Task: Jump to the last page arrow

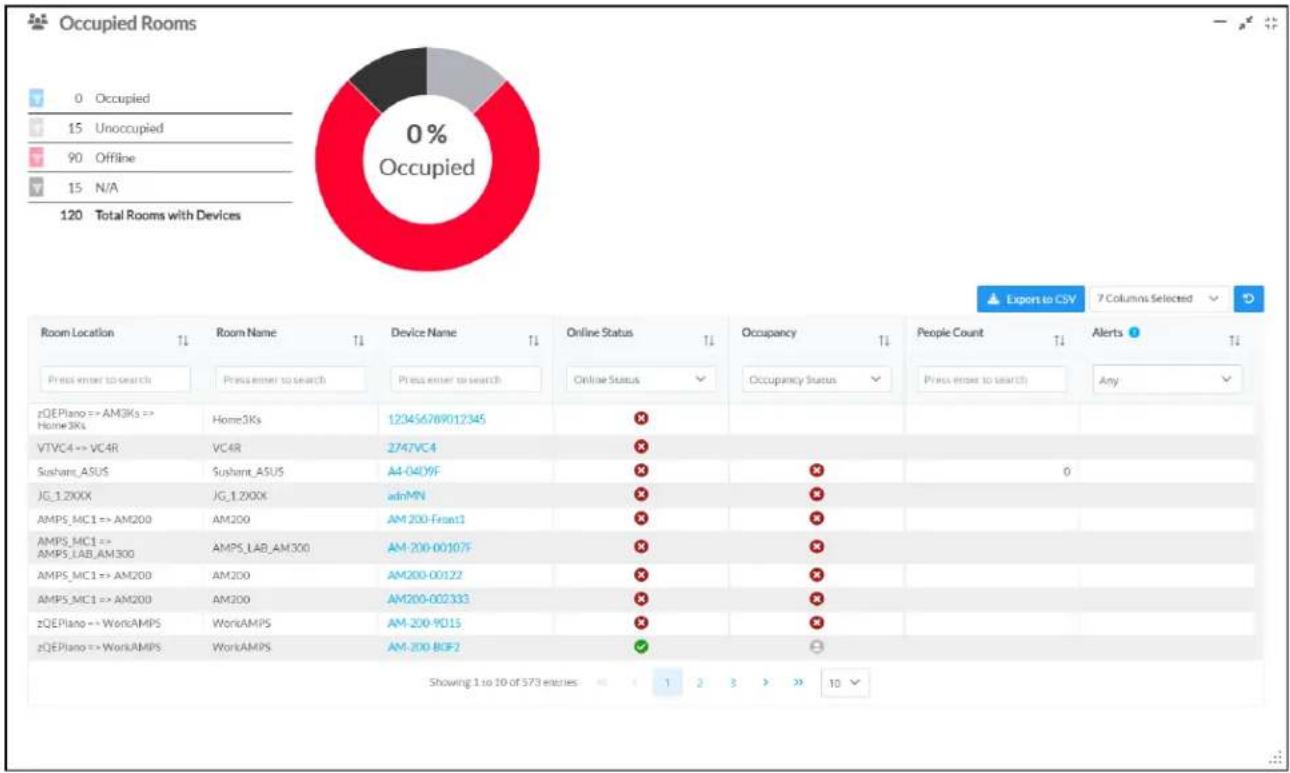Action: point(798,682)
